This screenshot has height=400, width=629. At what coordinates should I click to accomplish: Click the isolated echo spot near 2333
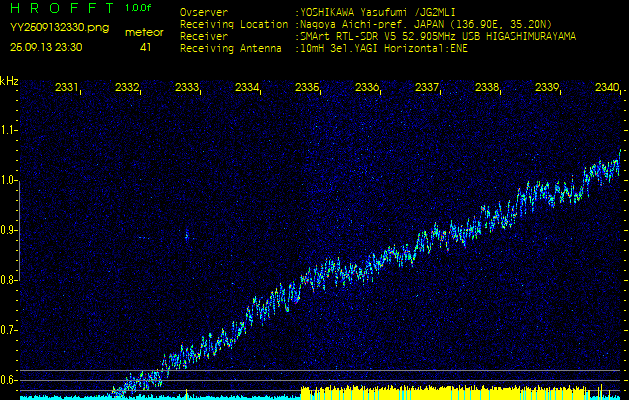[186, 237]
